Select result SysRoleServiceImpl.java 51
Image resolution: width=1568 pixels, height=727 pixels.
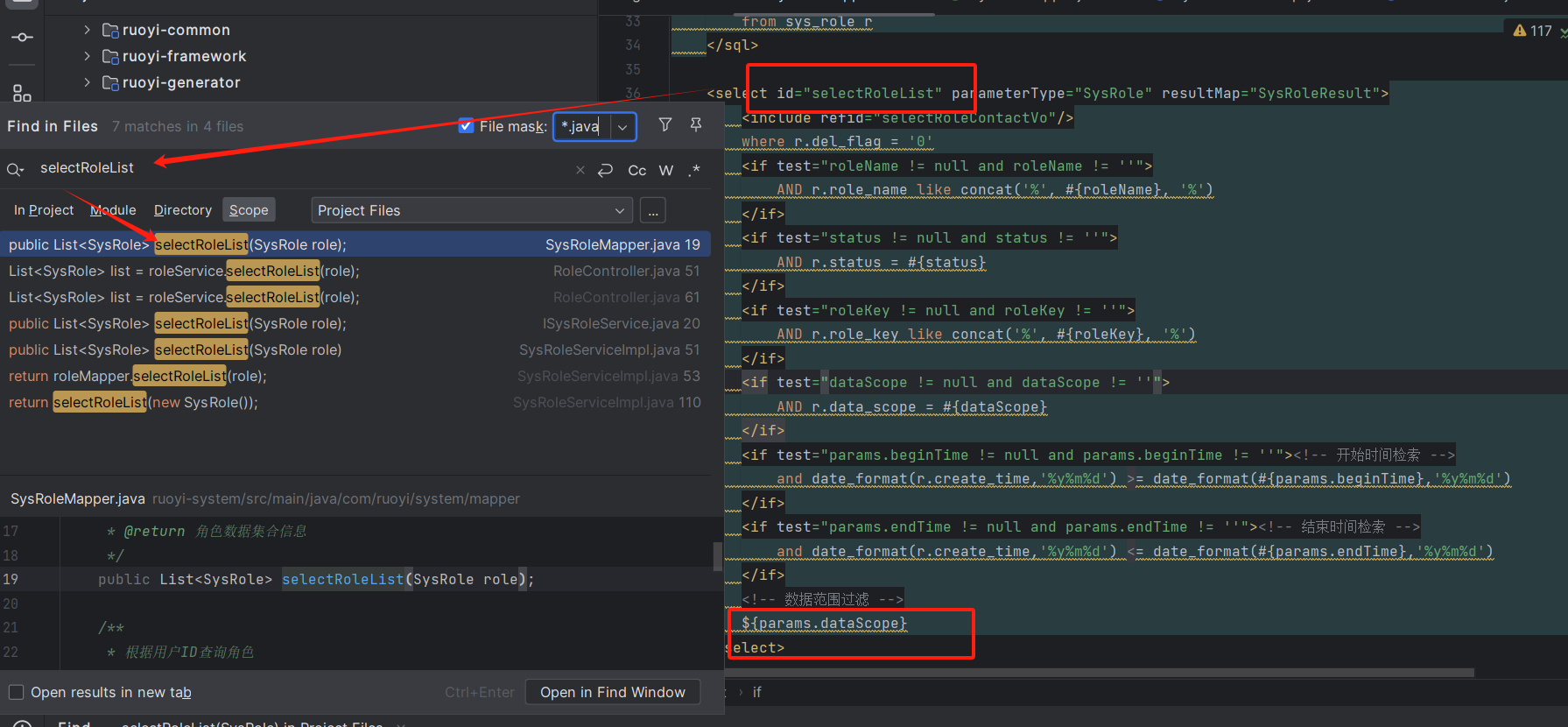(355, 349)
